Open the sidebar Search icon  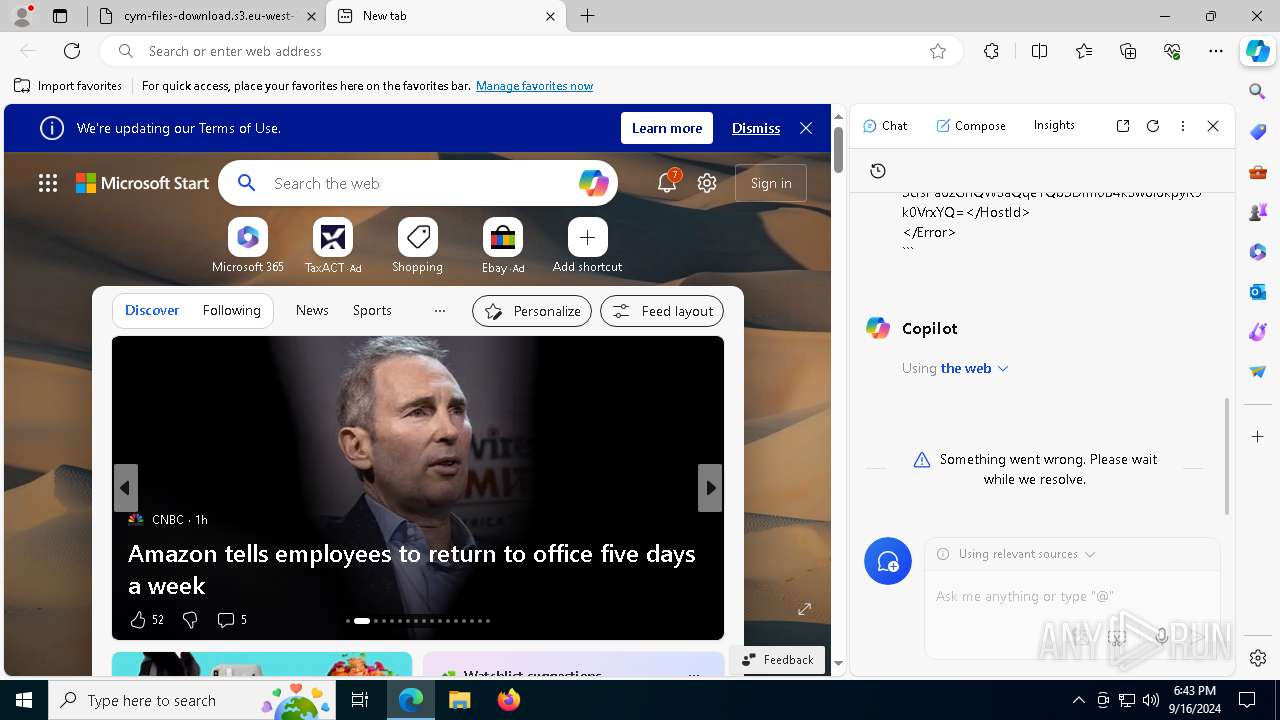[1258, 92]
